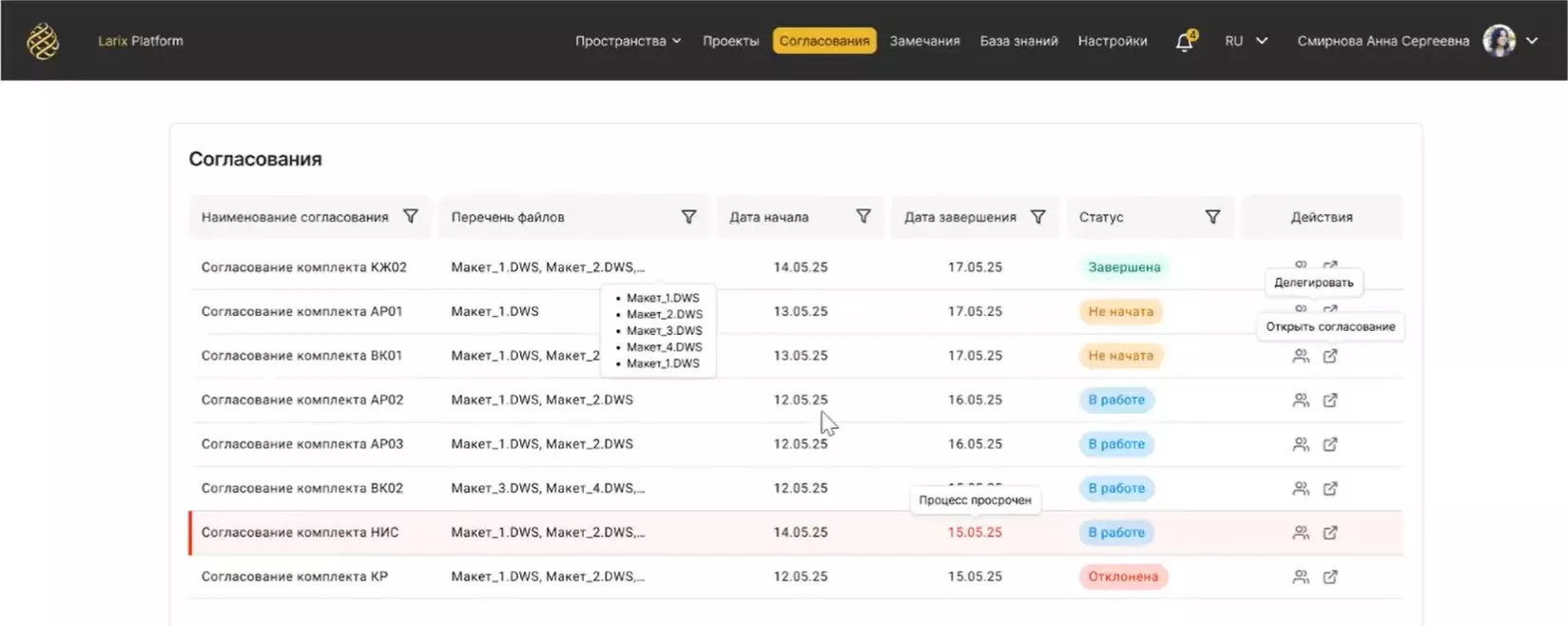1568x626 pixels.
Task: Click the Дата начала filter icon
Action: (862, 217)
